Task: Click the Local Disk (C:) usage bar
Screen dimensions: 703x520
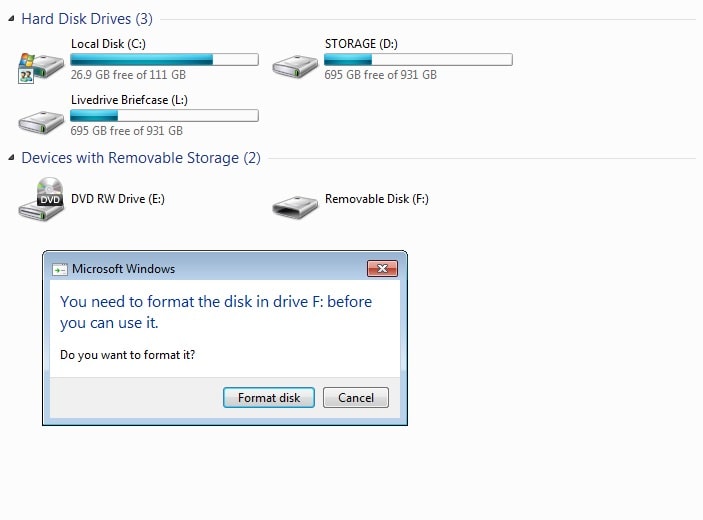Action: point(164,60)
